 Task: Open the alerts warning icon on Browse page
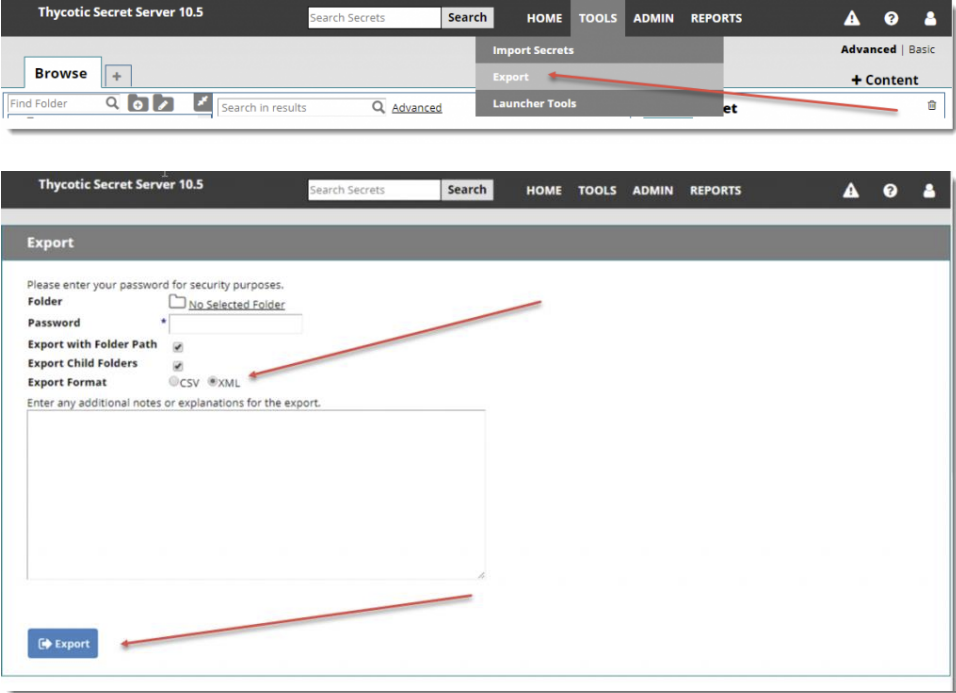point(852,18)
